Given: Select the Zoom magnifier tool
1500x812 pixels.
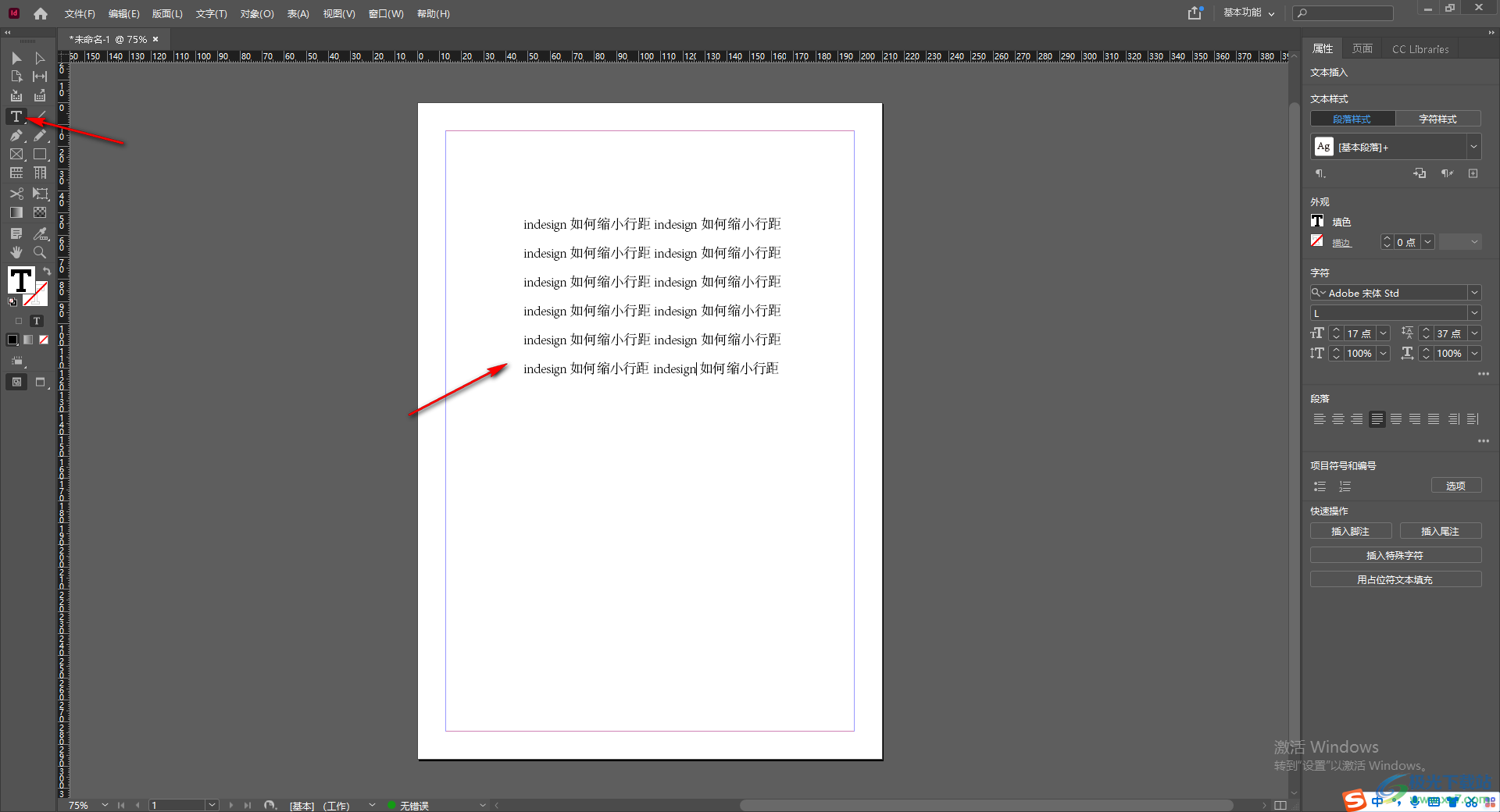Looking at the screenshot, I should click(x=40, y=252).
